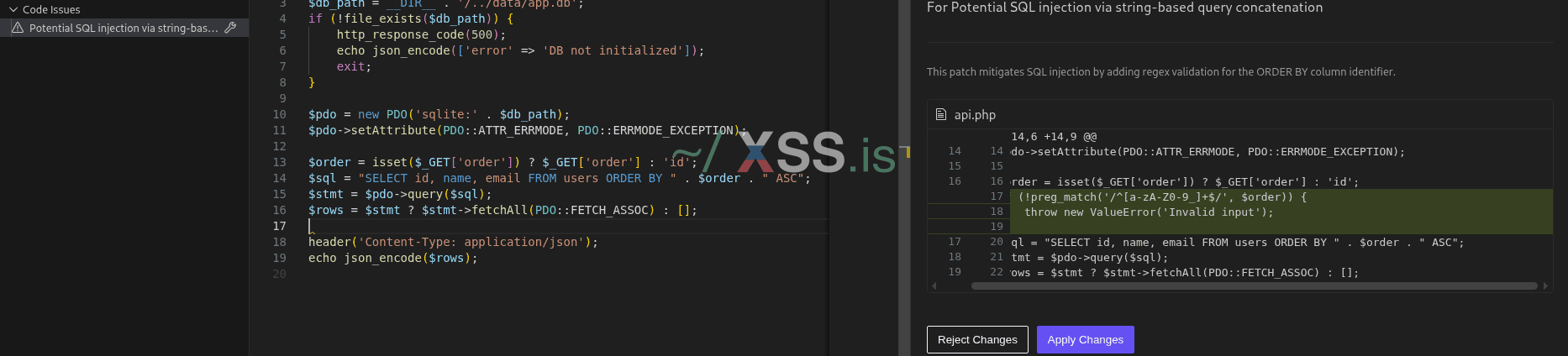Click the api.php file icon in the patch panel
Screen dimensions: 1568x356
click(941, 114)
